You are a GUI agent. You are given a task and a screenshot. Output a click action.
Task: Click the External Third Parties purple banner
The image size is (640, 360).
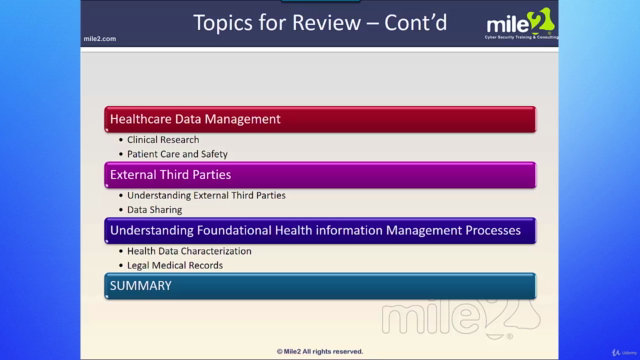(x=320, y=175)
